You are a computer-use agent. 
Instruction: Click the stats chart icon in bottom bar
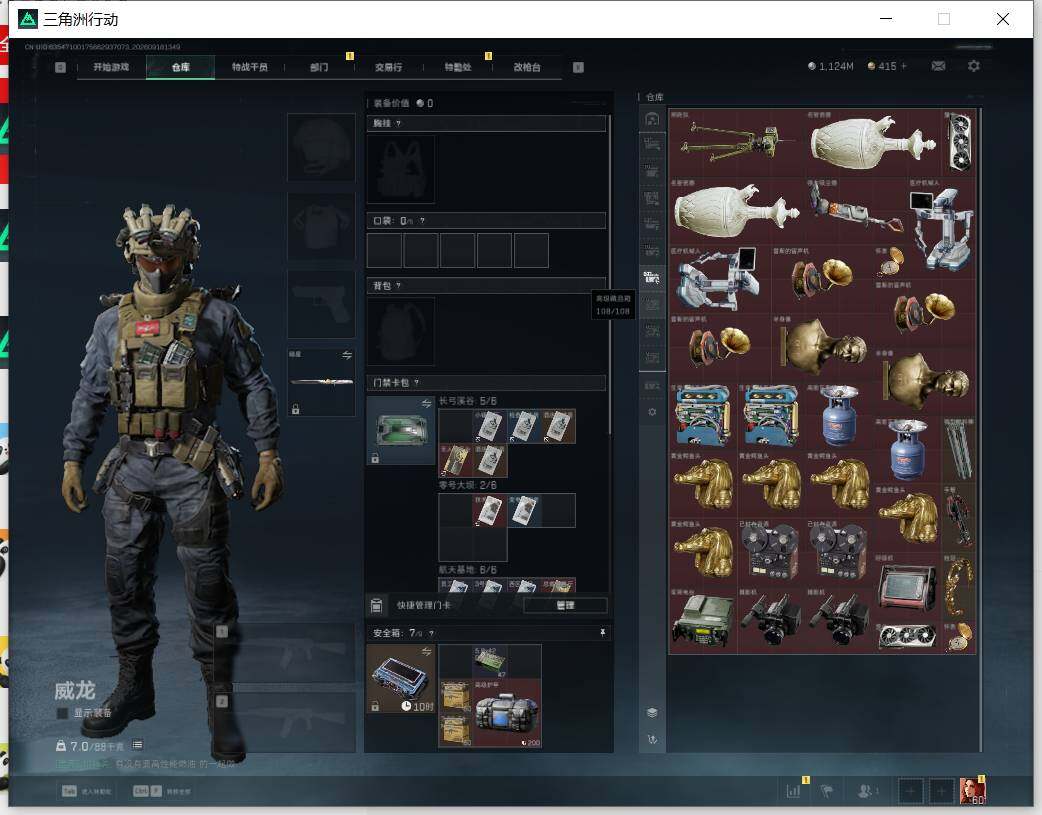(x=793, y=791)
